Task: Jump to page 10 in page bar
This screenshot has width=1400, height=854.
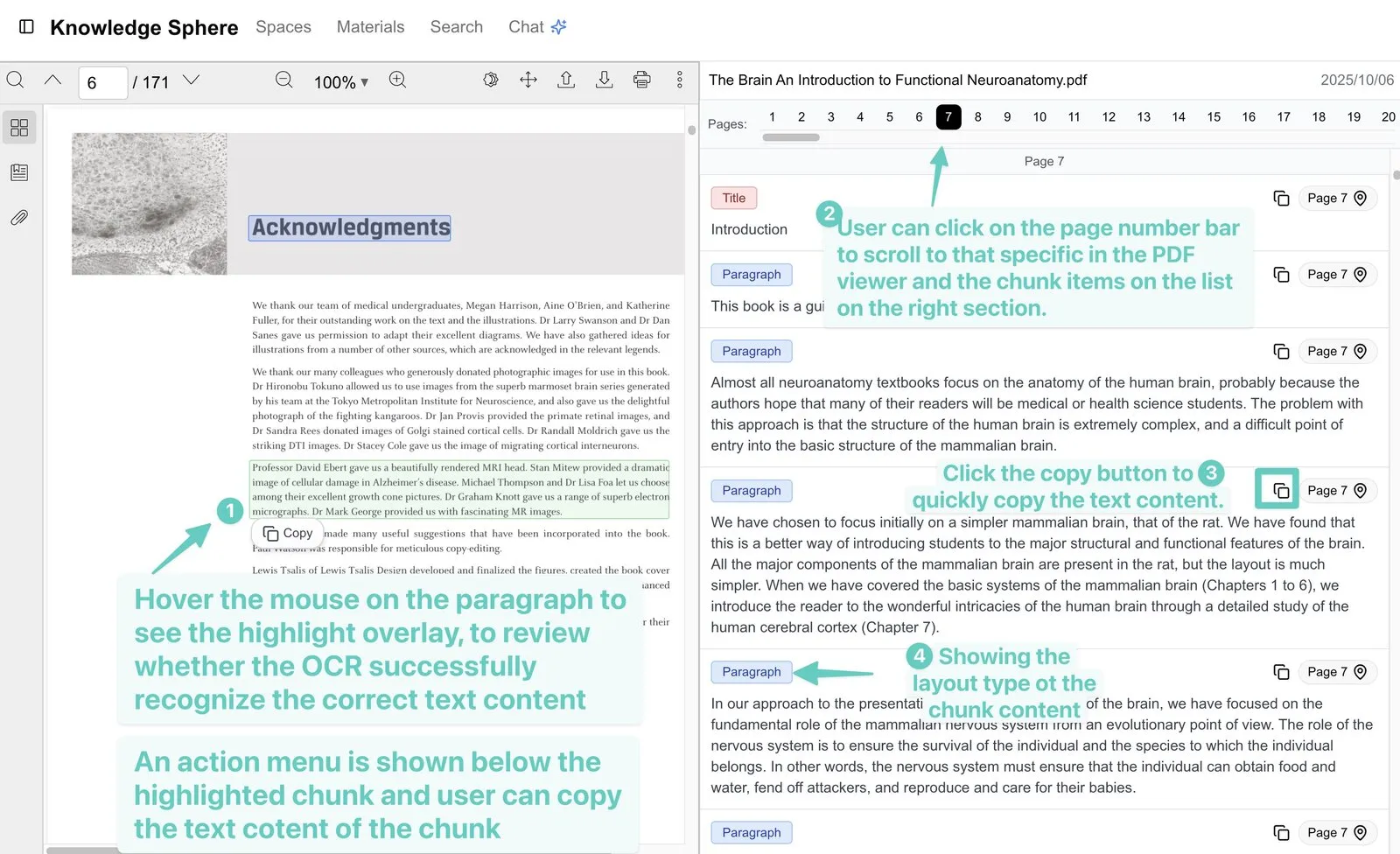Action: click(x=1039, y=117)
